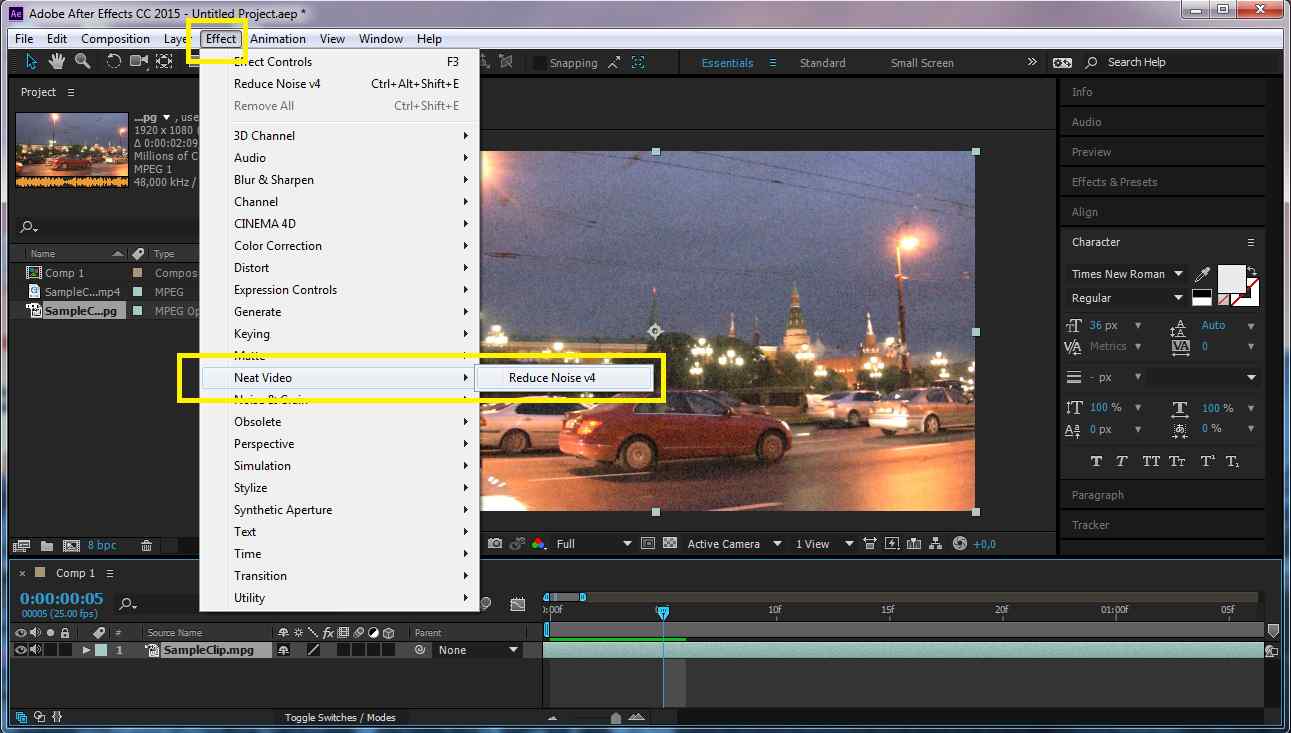
Task: Select the Hand tool
Action: click(x=58, y=62)
